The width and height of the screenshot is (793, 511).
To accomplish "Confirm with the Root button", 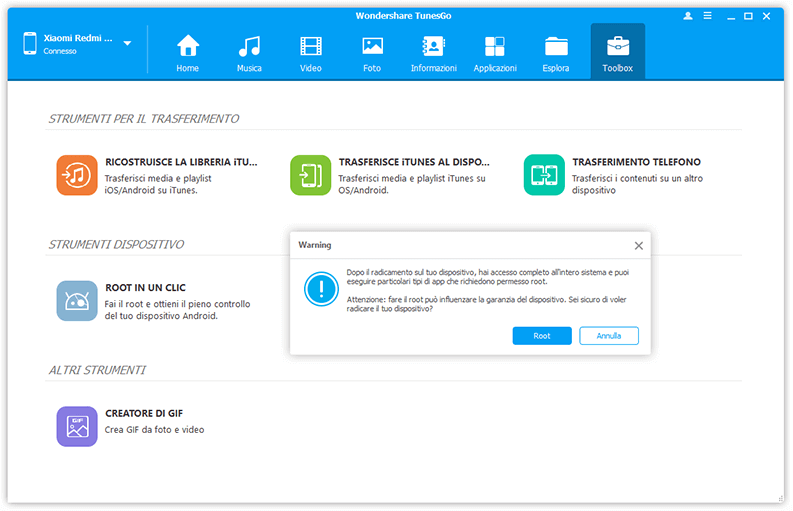I will [542, 336].
